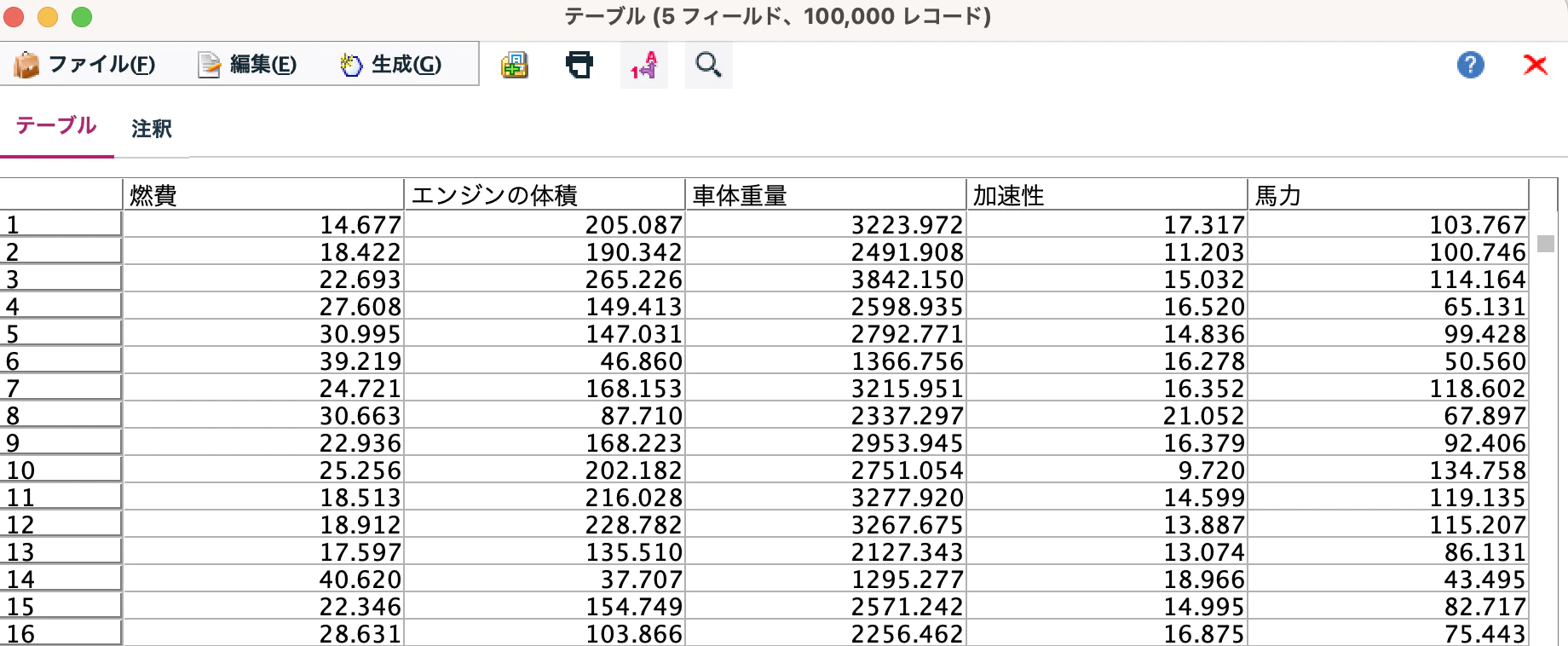Select row header 11
1568x646 pixels.
pyautogui.click(x=61, y=497)
